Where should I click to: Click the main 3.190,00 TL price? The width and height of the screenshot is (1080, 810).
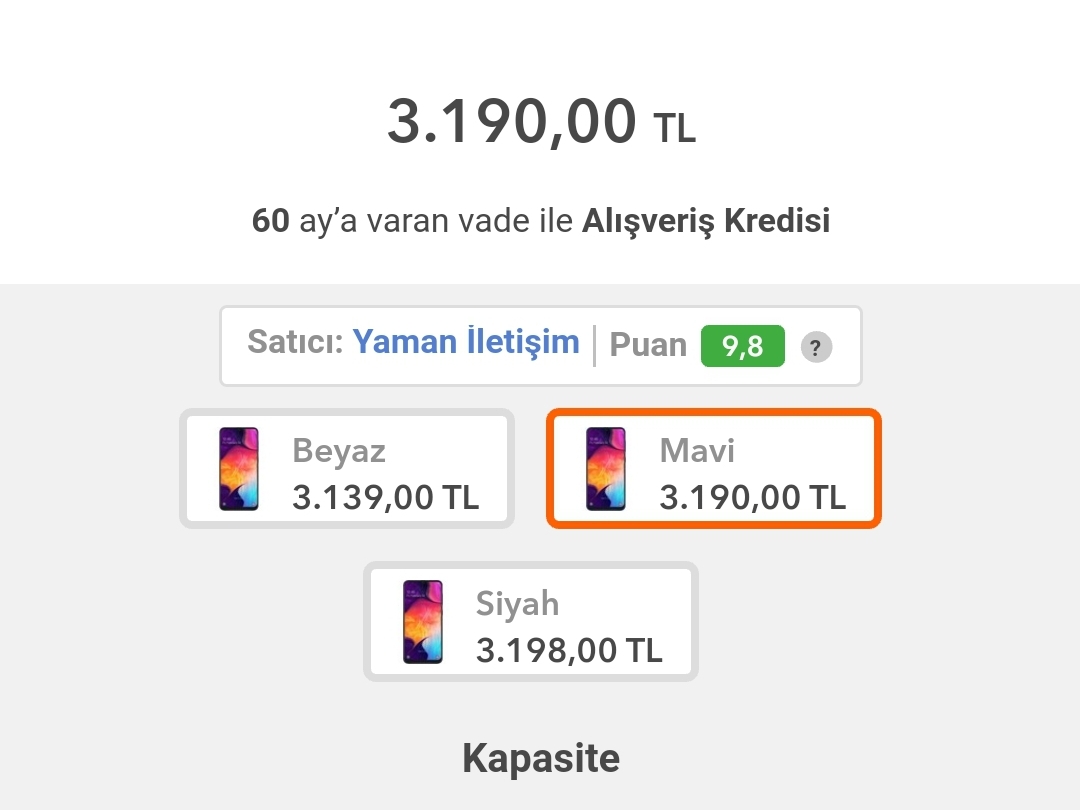tap(541, 121)
